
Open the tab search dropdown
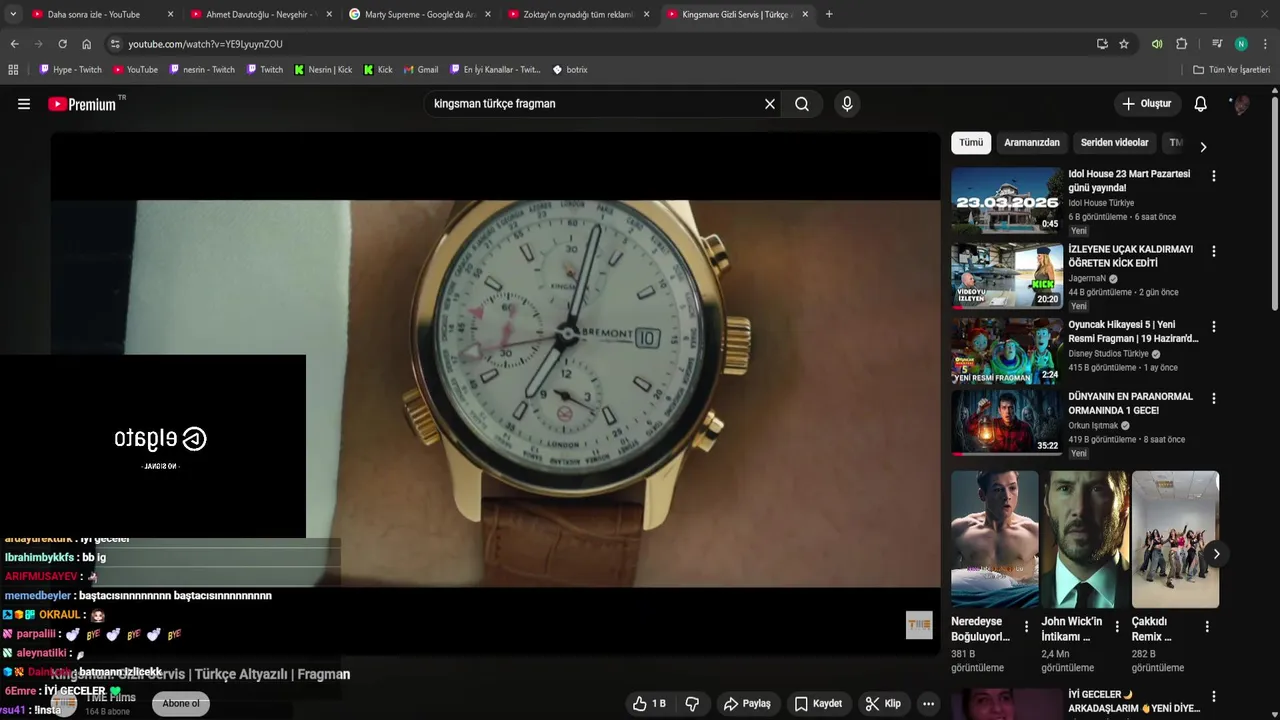pos(12,14)
